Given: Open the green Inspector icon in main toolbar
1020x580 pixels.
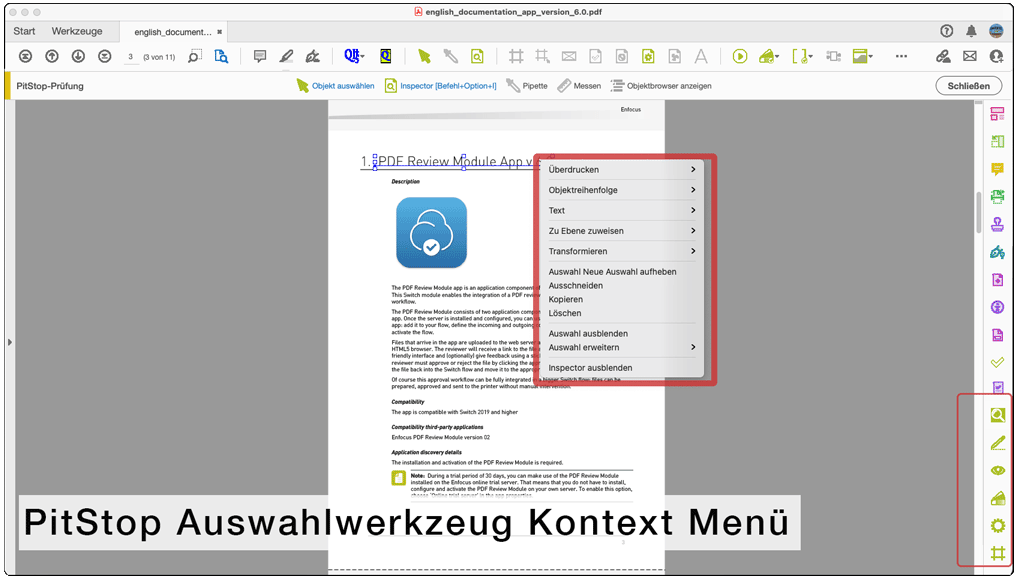Looking at the screenshot, I should coord(477,57).
